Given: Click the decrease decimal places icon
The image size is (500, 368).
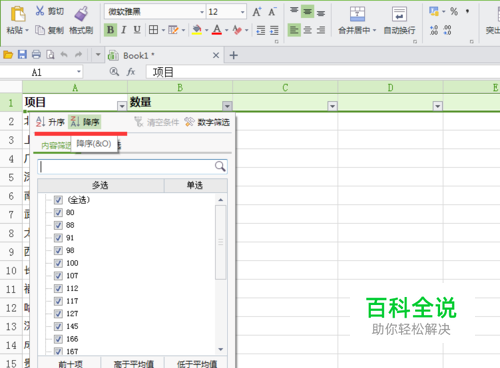Looking at the screenshot, I should (x=447, y=30).
